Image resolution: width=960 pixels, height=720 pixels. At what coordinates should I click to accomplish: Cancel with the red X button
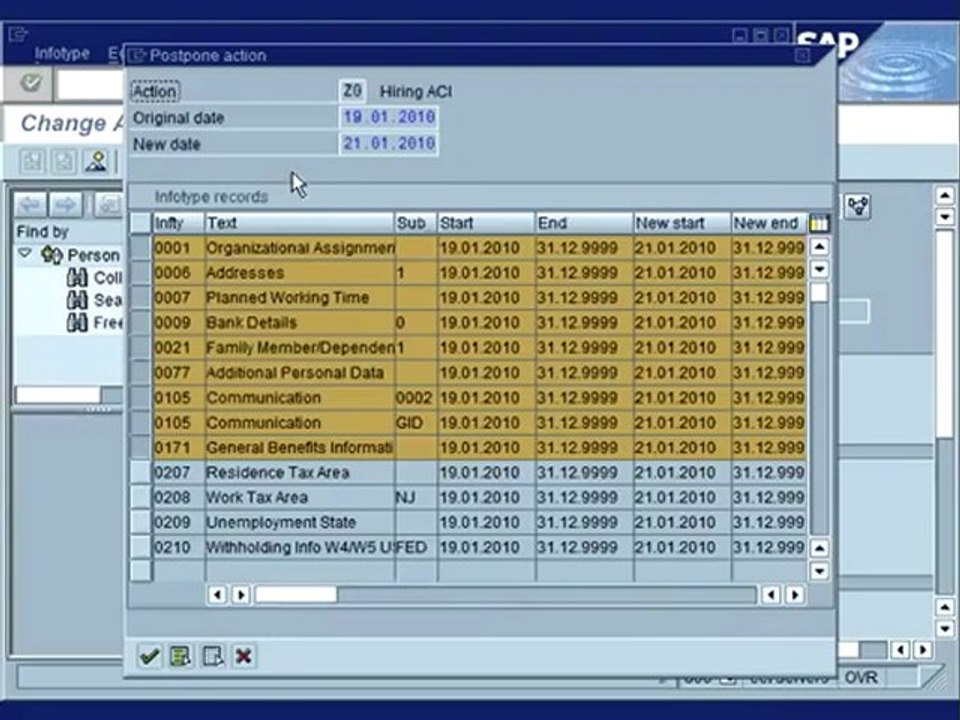tap(244, 656)
